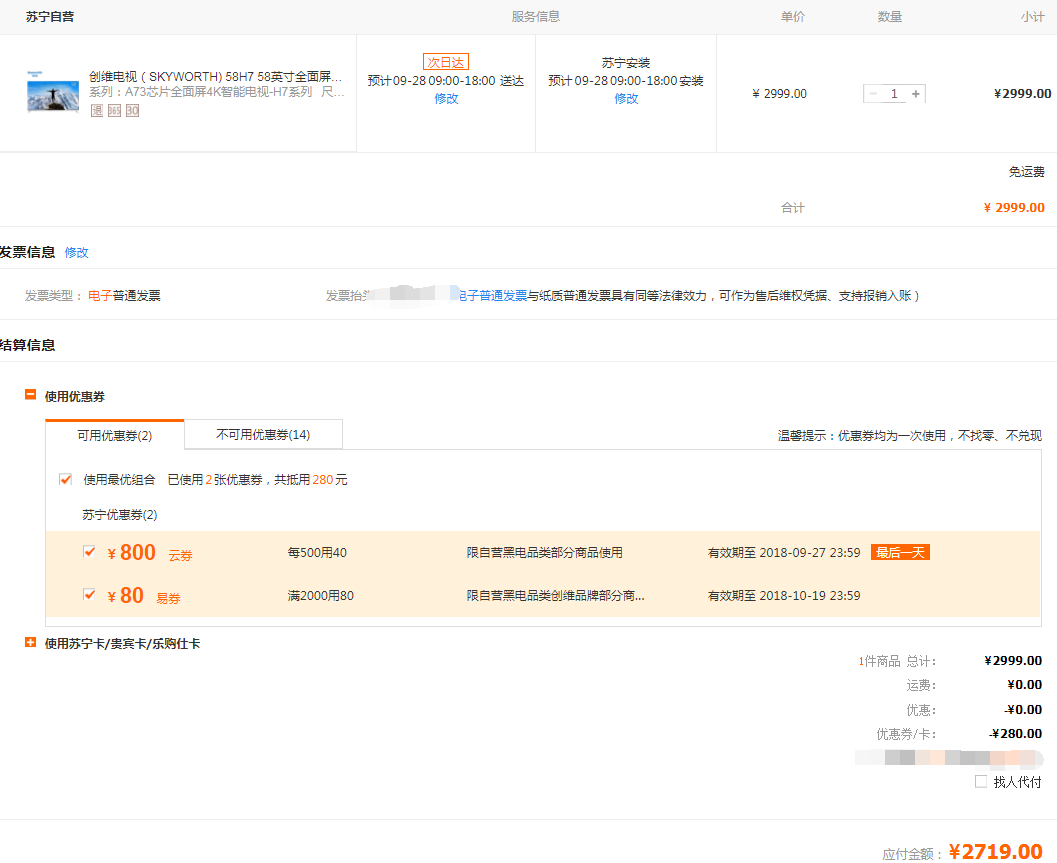Click the 系列 A73芯片 product spec line
Viewport: 1057px width, 863px height.
216,92
